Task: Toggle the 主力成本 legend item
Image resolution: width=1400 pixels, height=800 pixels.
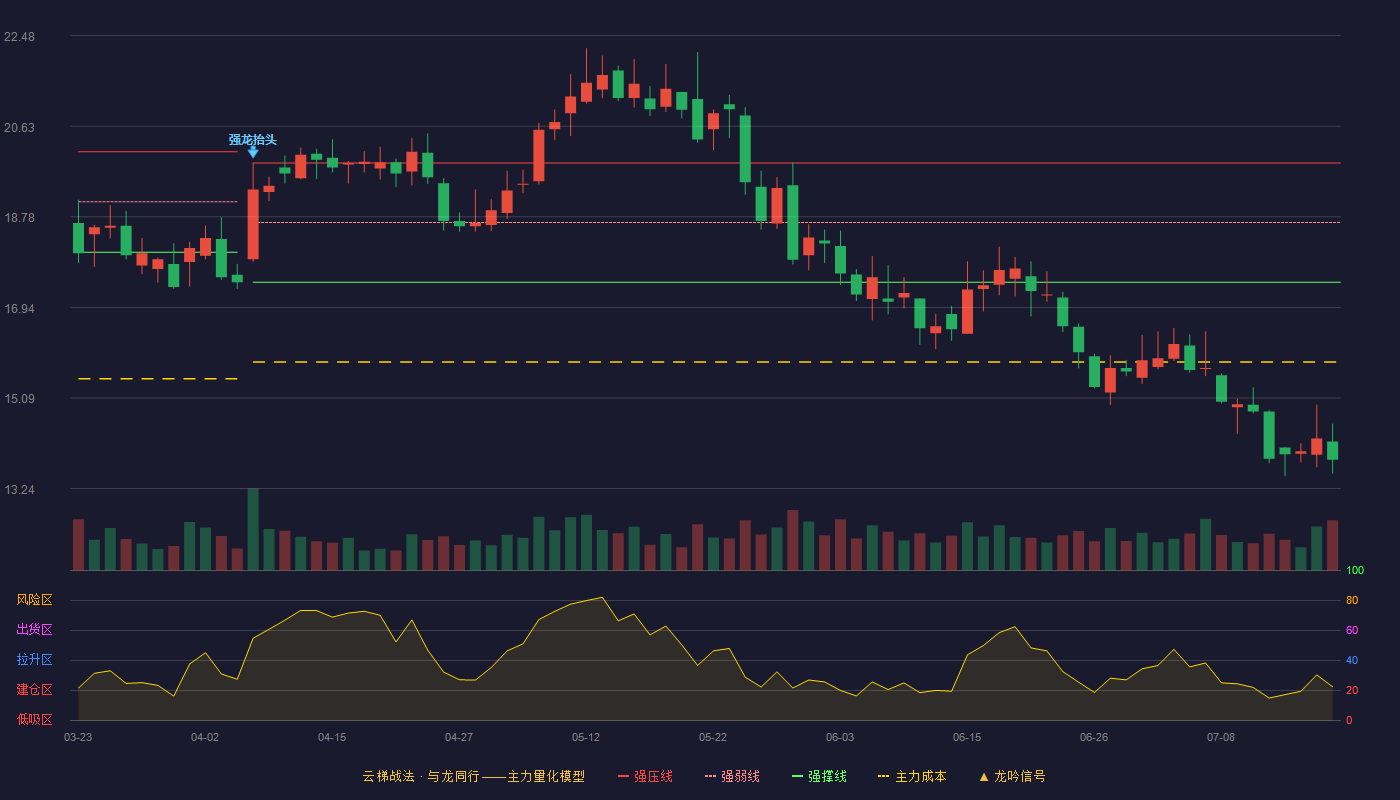Action: point(911,776)
